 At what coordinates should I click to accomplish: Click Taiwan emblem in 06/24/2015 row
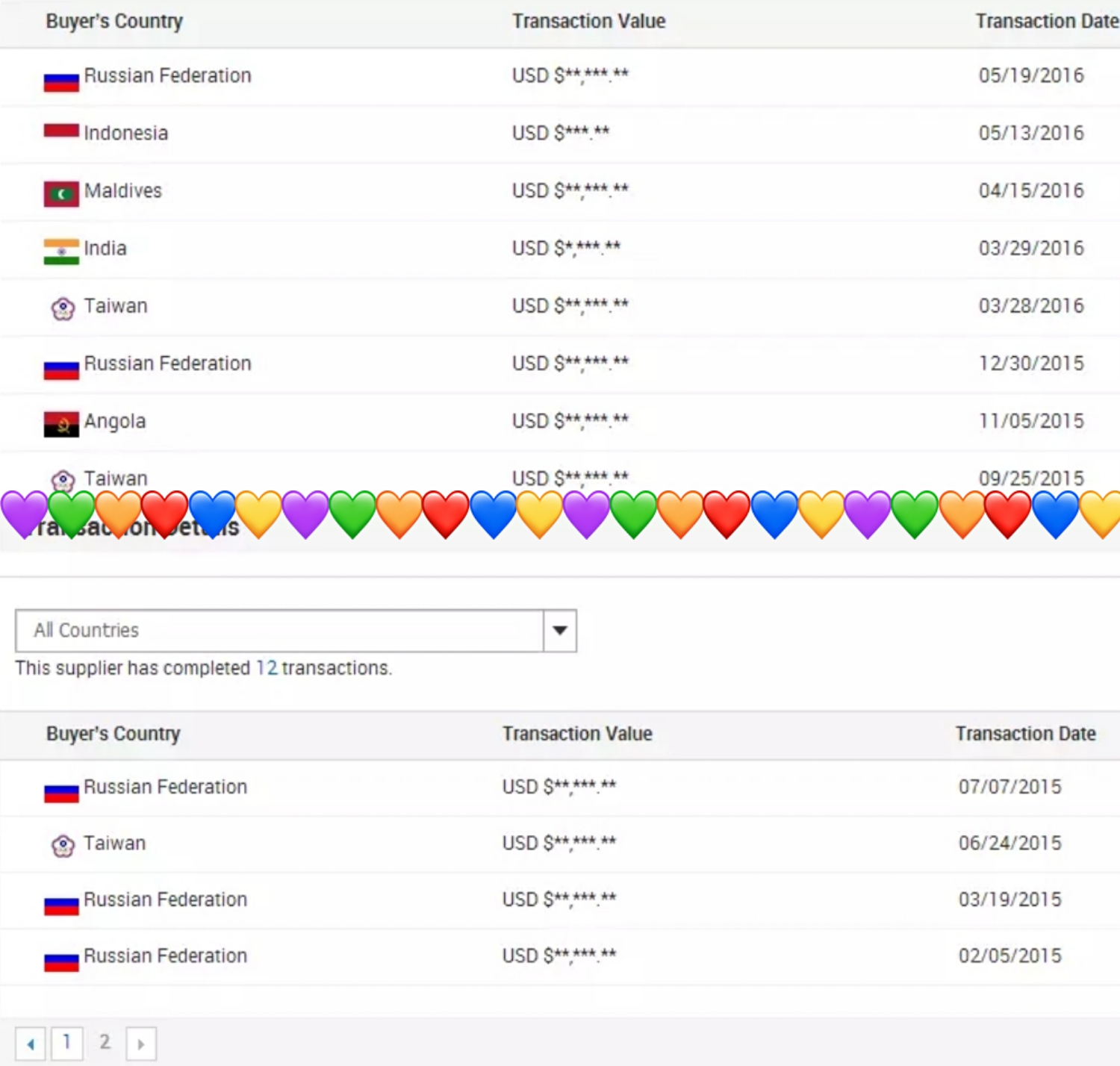[63, 845]
